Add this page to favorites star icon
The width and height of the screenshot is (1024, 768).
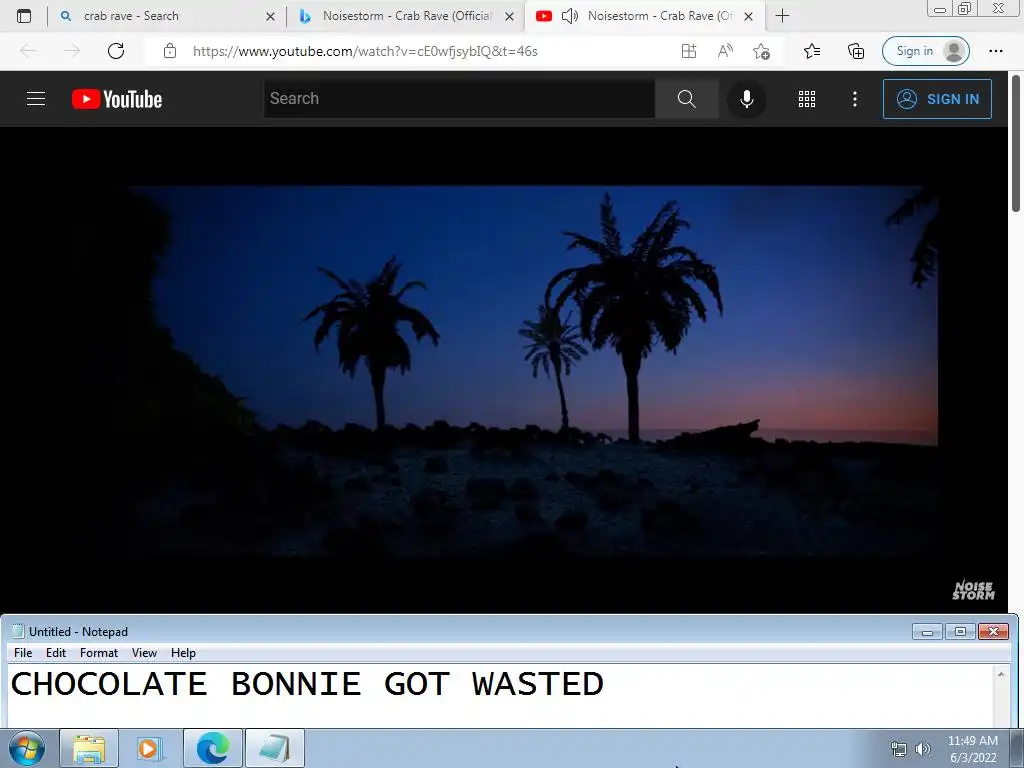(761, 51)
